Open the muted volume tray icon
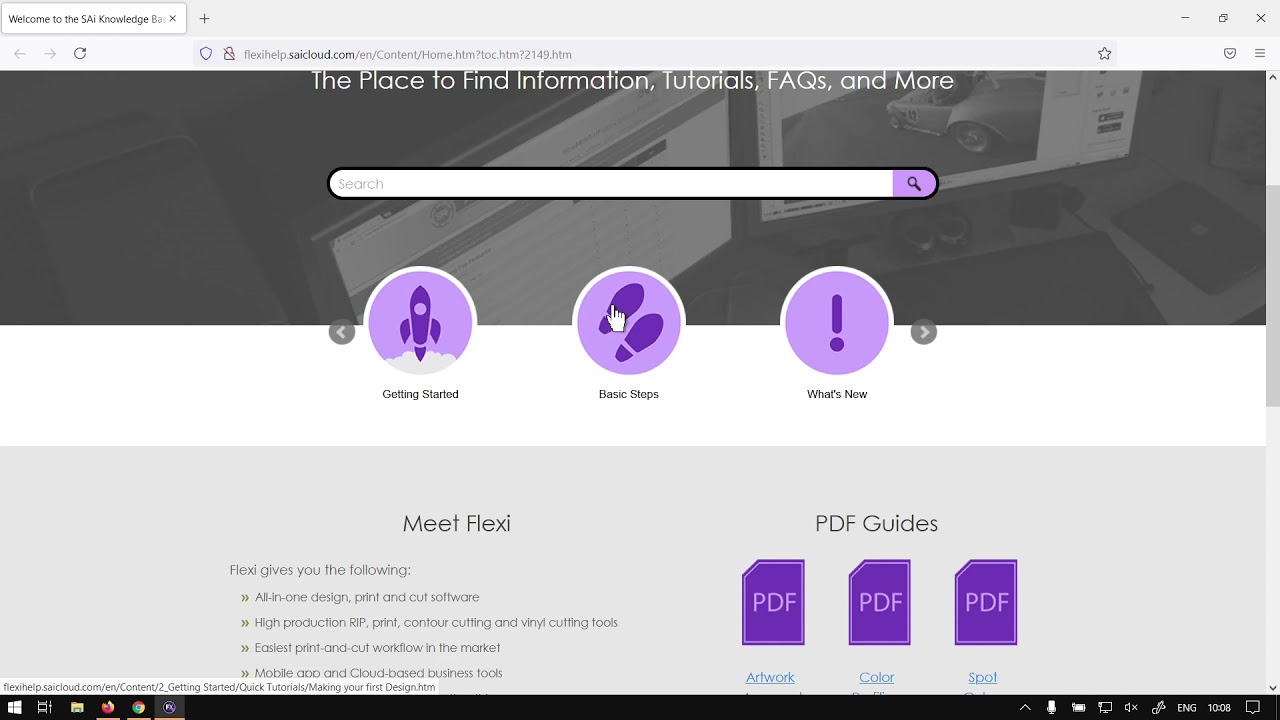This screenshot has height=720, width=1280. [1131, 707]
